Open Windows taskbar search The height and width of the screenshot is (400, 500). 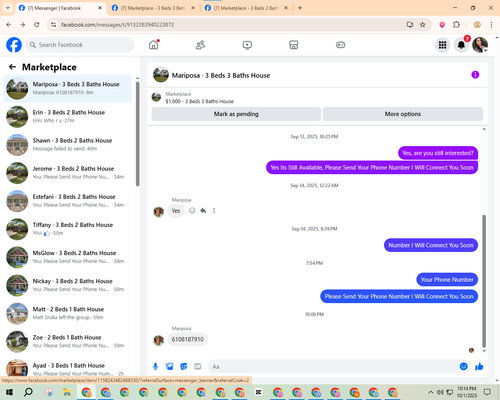[28, 392]
